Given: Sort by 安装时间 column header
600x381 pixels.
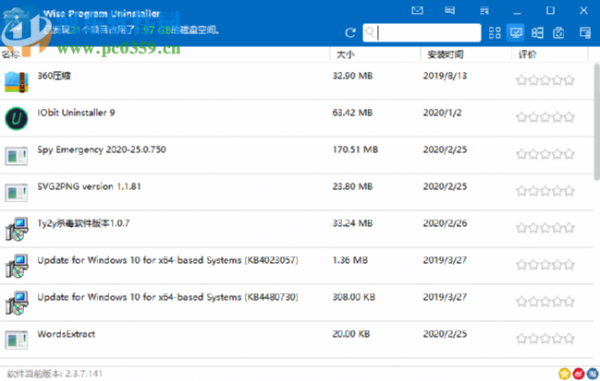Looking at the screenshot, I should coord(445,54).
